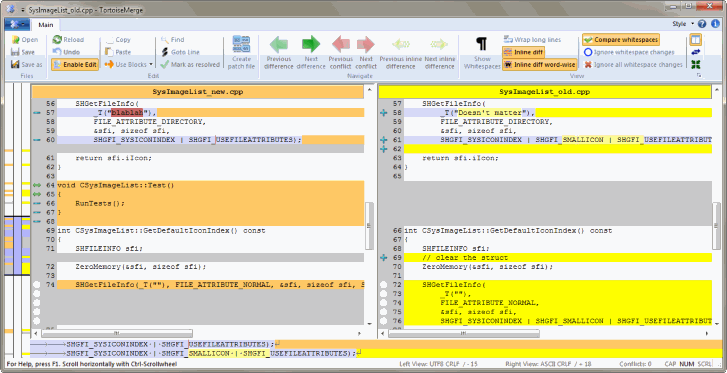Click the left pane horizontal scrollbar thumb

(116, 333)
